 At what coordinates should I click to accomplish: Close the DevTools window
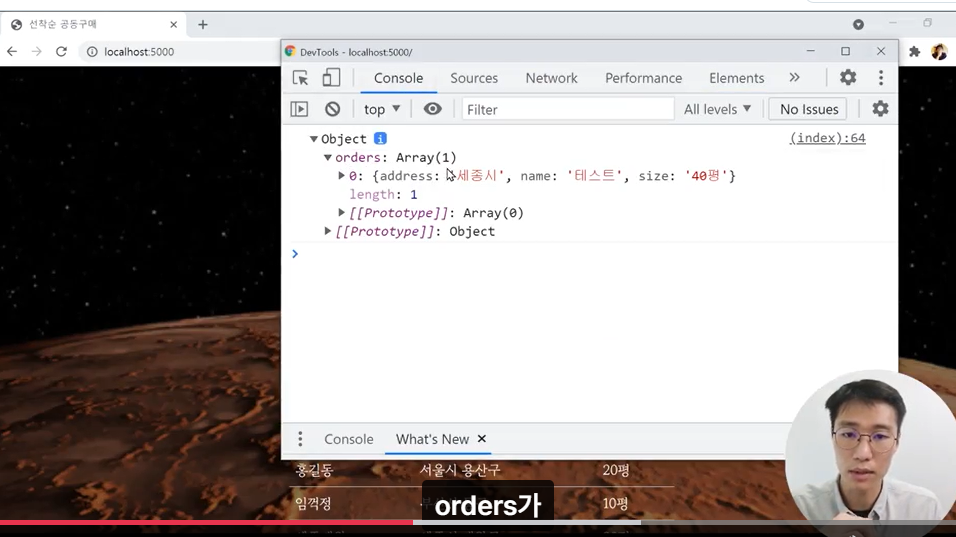(881, 51)
